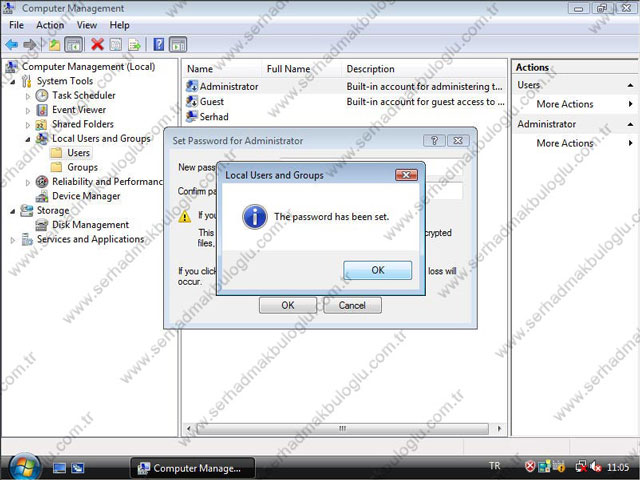This screenshot has width=640, height=480.
Task: Click the Serhad user account icon
Action: pos(191,116)
